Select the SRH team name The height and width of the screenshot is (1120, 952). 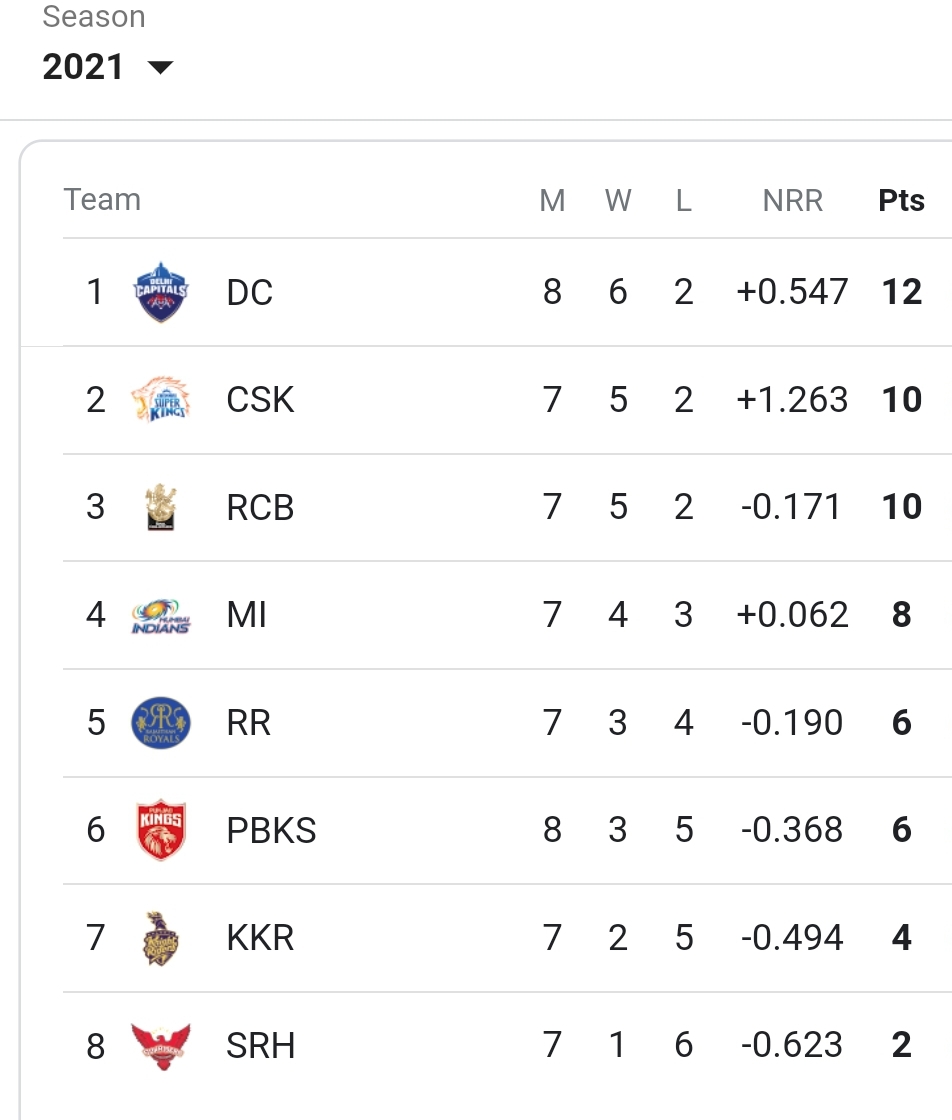(x=260, y=1046)
